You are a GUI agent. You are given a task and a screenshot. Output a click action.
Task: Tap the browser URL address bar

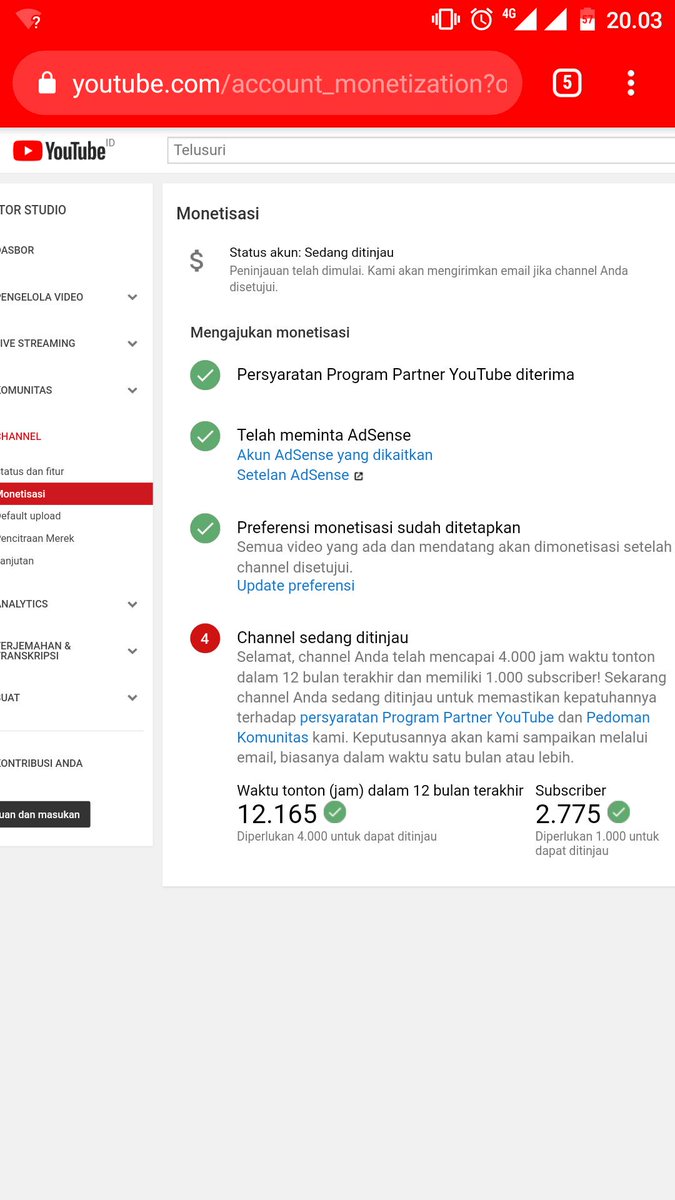pyautogui.click(x=267, y=84)
